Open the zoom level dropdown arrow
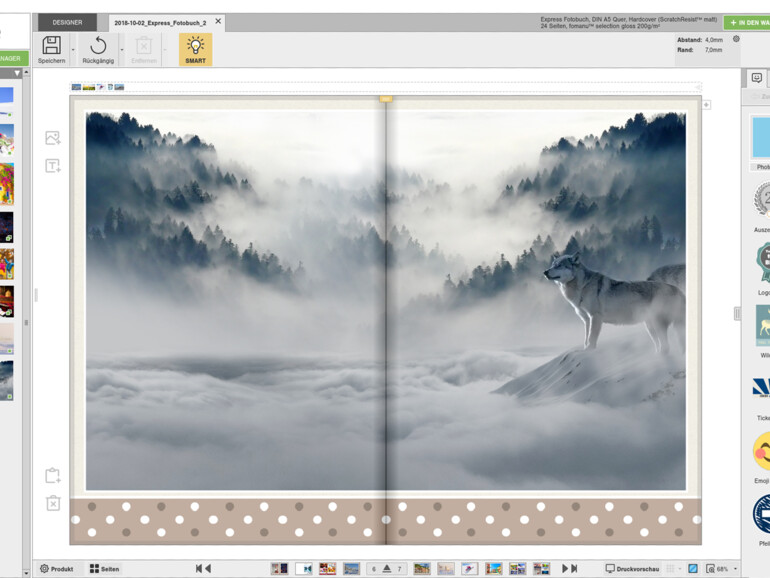This screenshot has width=770, height=578. (x=735, y=569)
